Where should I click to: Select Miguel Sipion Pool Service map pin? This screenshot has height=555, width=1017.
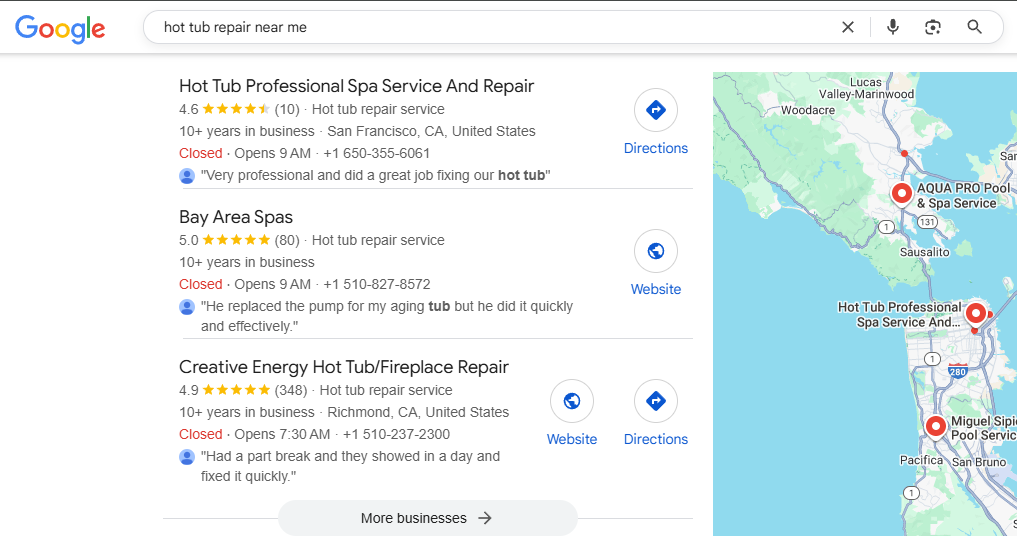936,426
